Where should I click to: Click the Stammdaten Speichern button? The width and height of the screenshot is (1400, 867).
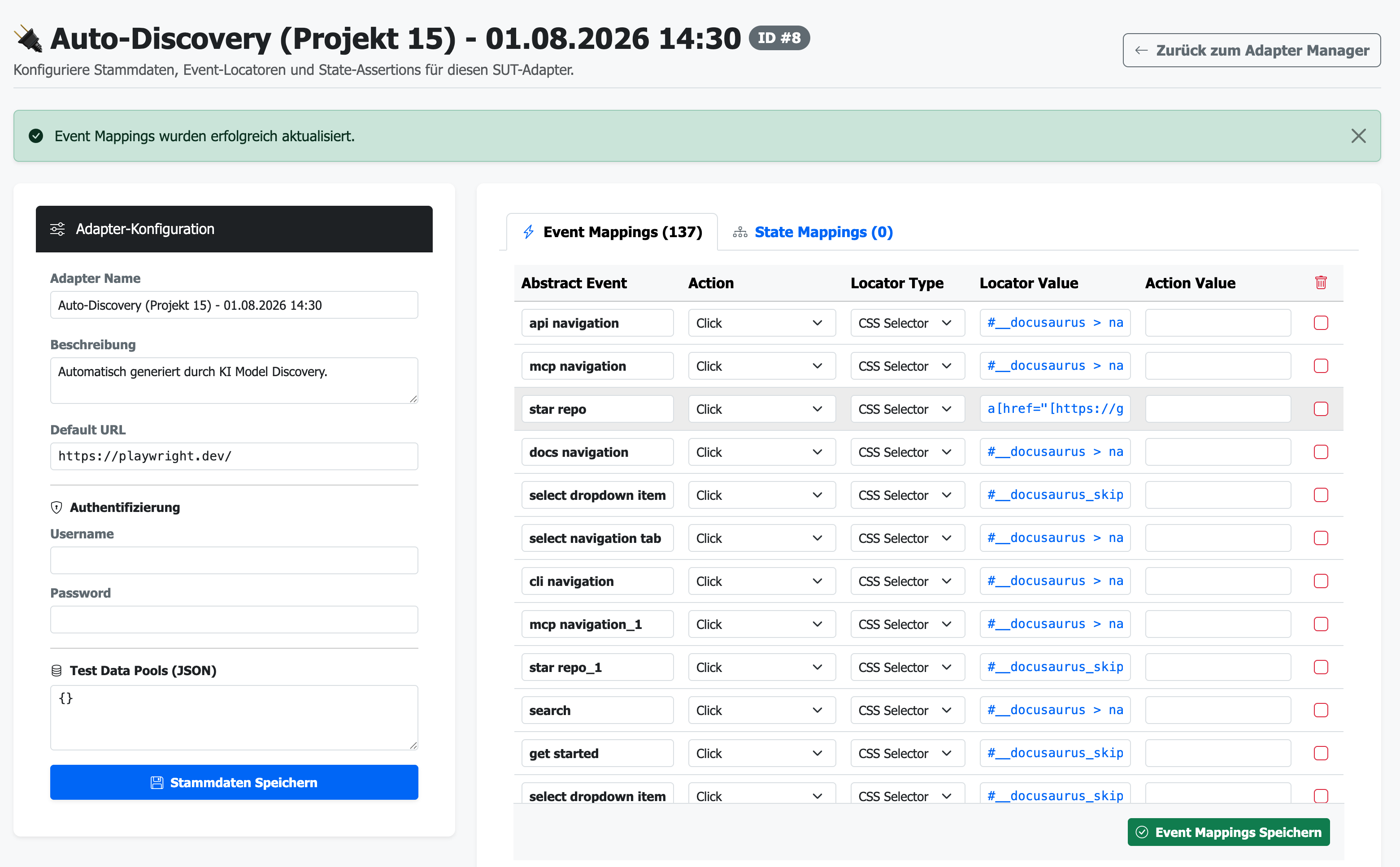coord(234,782)
